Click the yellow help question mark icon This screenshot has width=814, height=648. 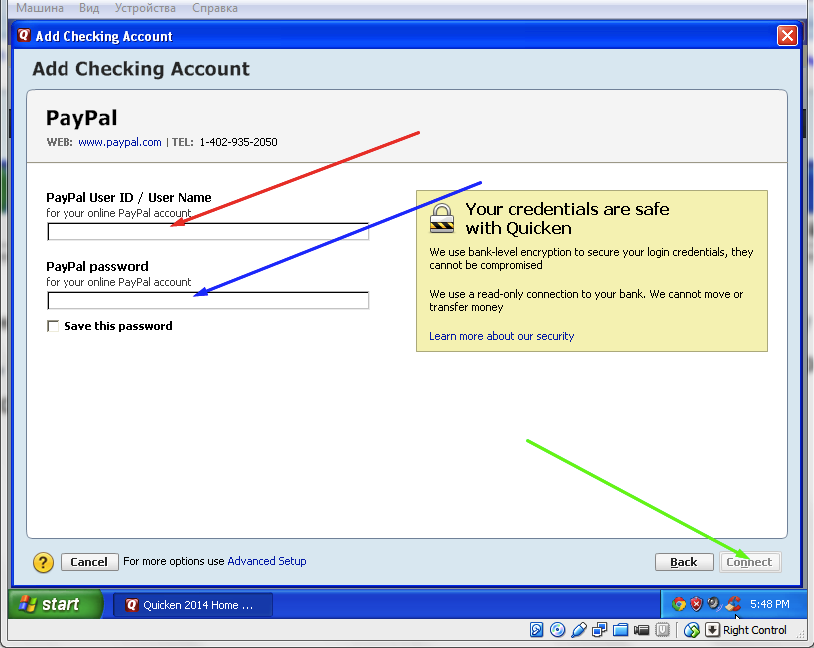[43, 562]
